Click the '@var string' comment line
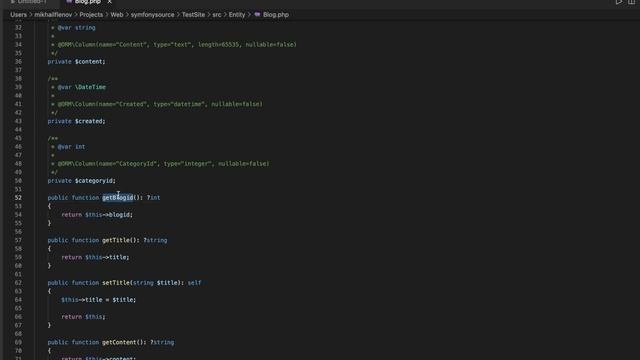 click(x=76, y=28)
